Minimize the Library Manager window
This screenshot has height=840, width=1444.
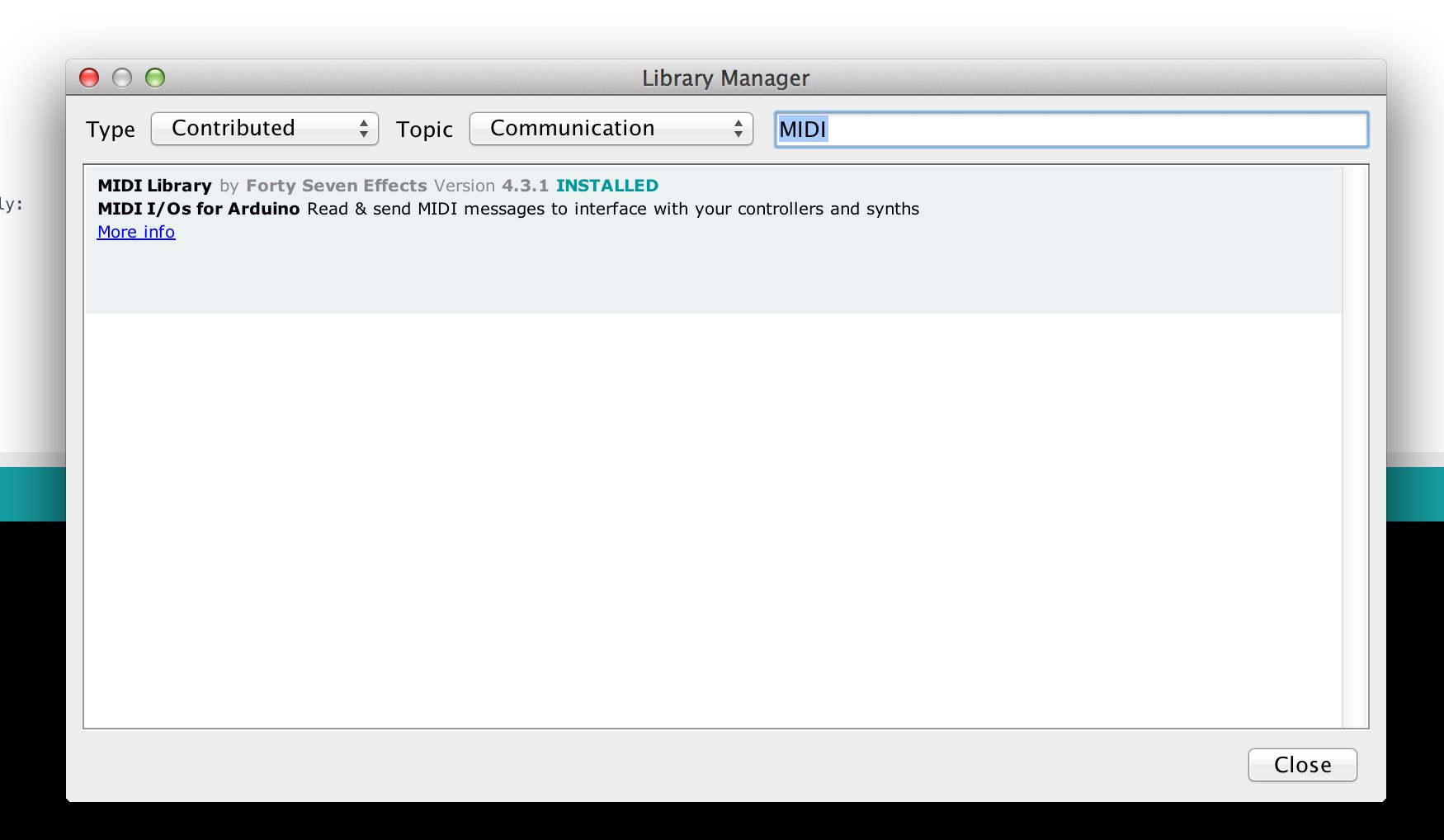tap(122, 78)
